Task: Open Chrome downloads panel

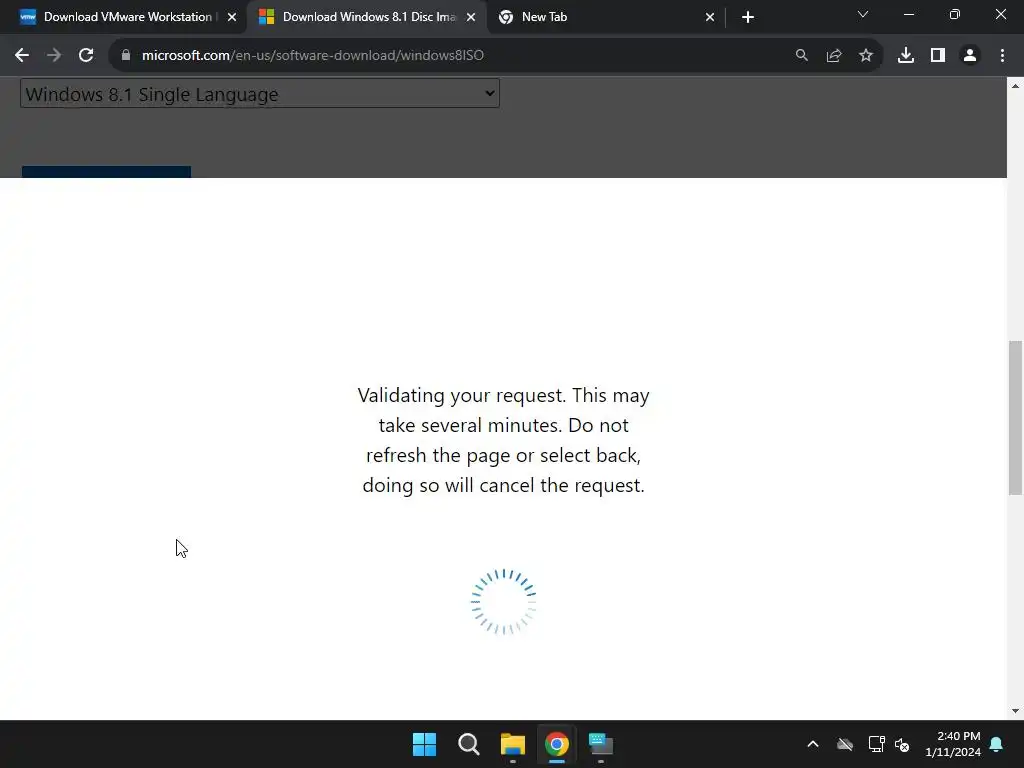Action: [x=905, y=56]
